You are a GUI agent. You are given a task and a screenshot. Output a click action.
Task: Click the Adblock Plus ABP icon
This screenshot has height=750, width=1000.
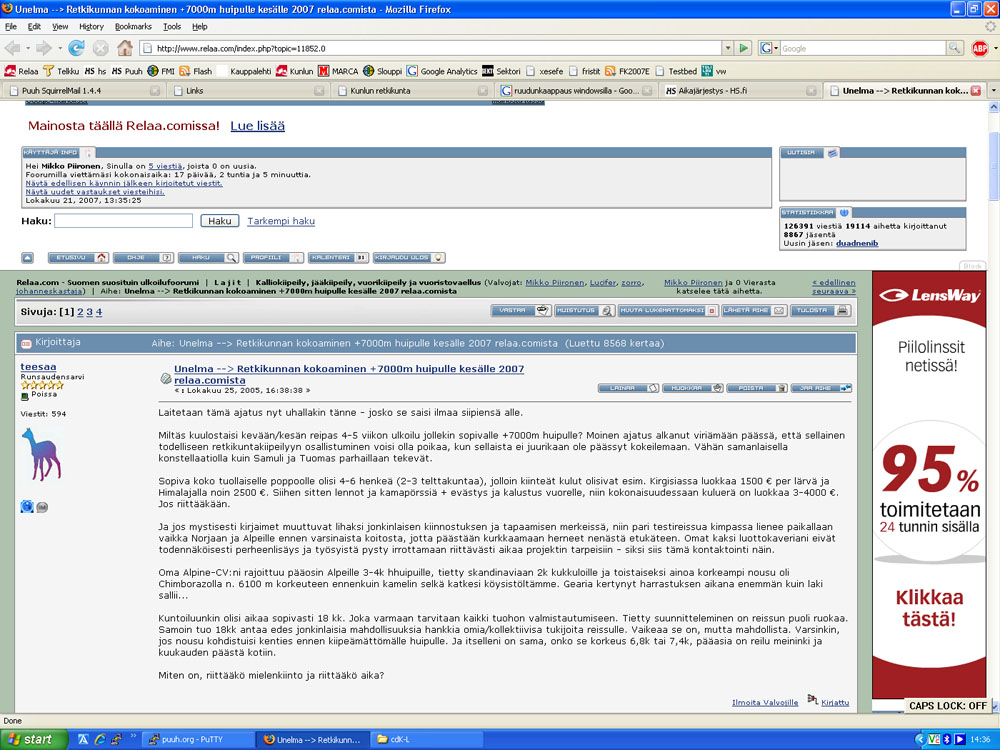pyautogui.click(x=980, y=48)
